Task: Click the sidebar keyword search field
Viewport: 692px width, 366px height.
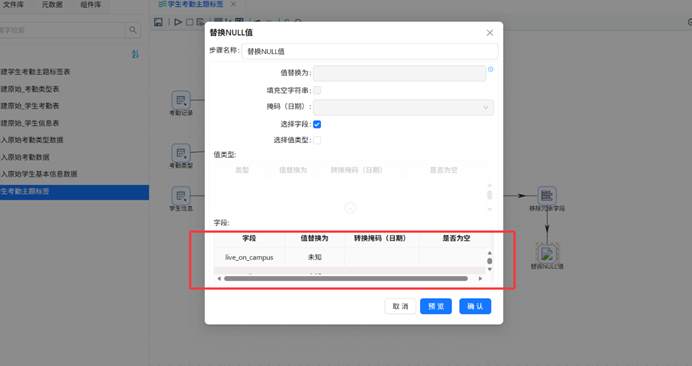Action: click(x=62, y=30)
